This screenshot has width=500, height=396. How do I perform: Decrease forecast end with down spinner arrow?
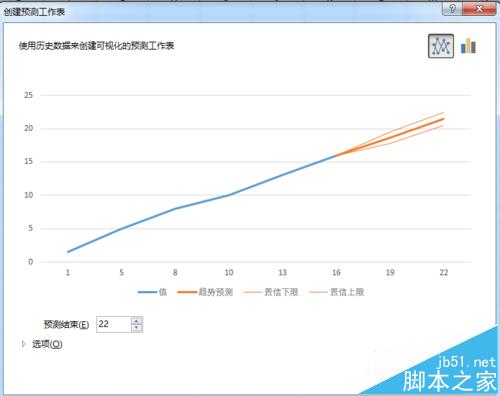[137, 328]
